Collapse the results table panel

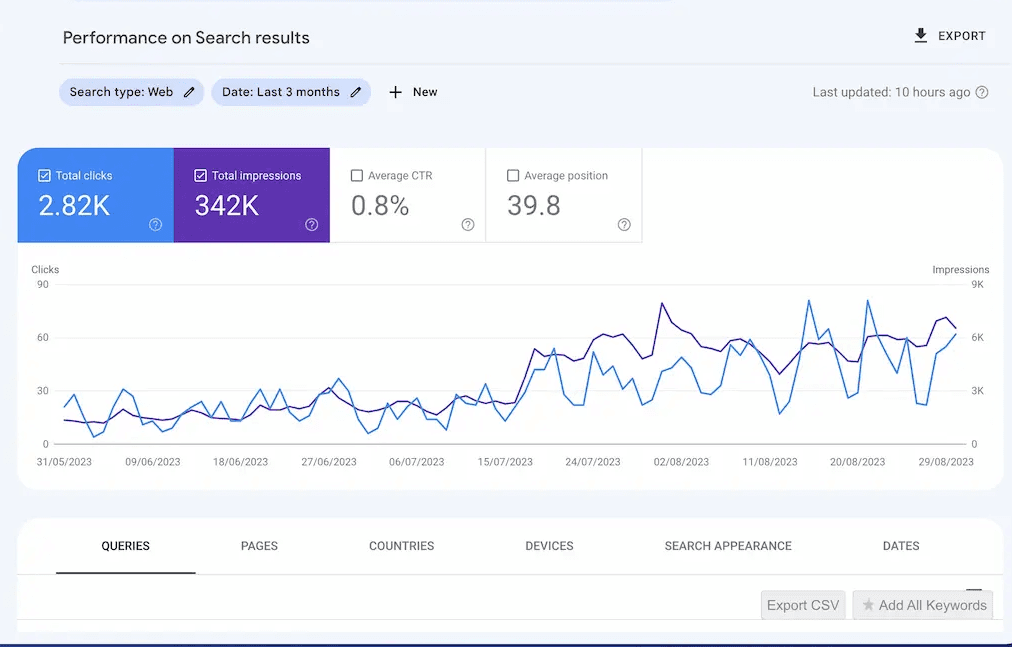pyautogui.click(x=974, y=589)
